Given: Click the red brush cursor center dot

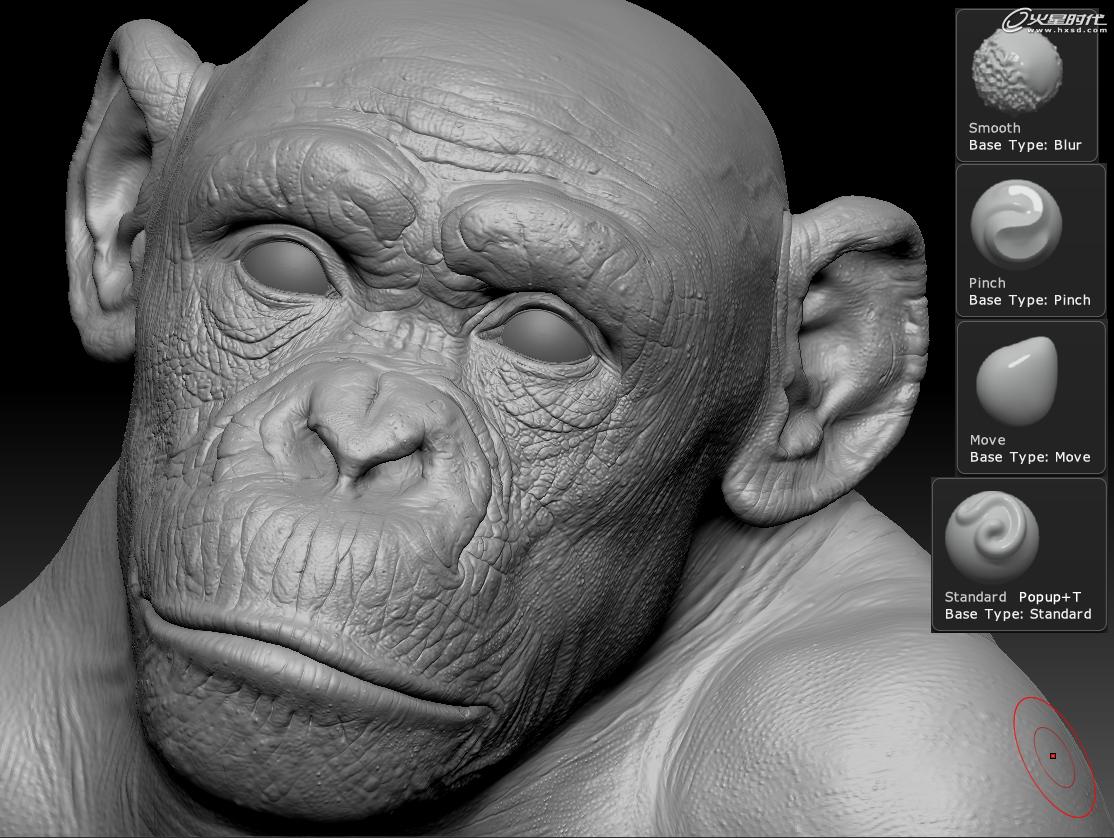Looking at the screenshot, I should 1053,756.
